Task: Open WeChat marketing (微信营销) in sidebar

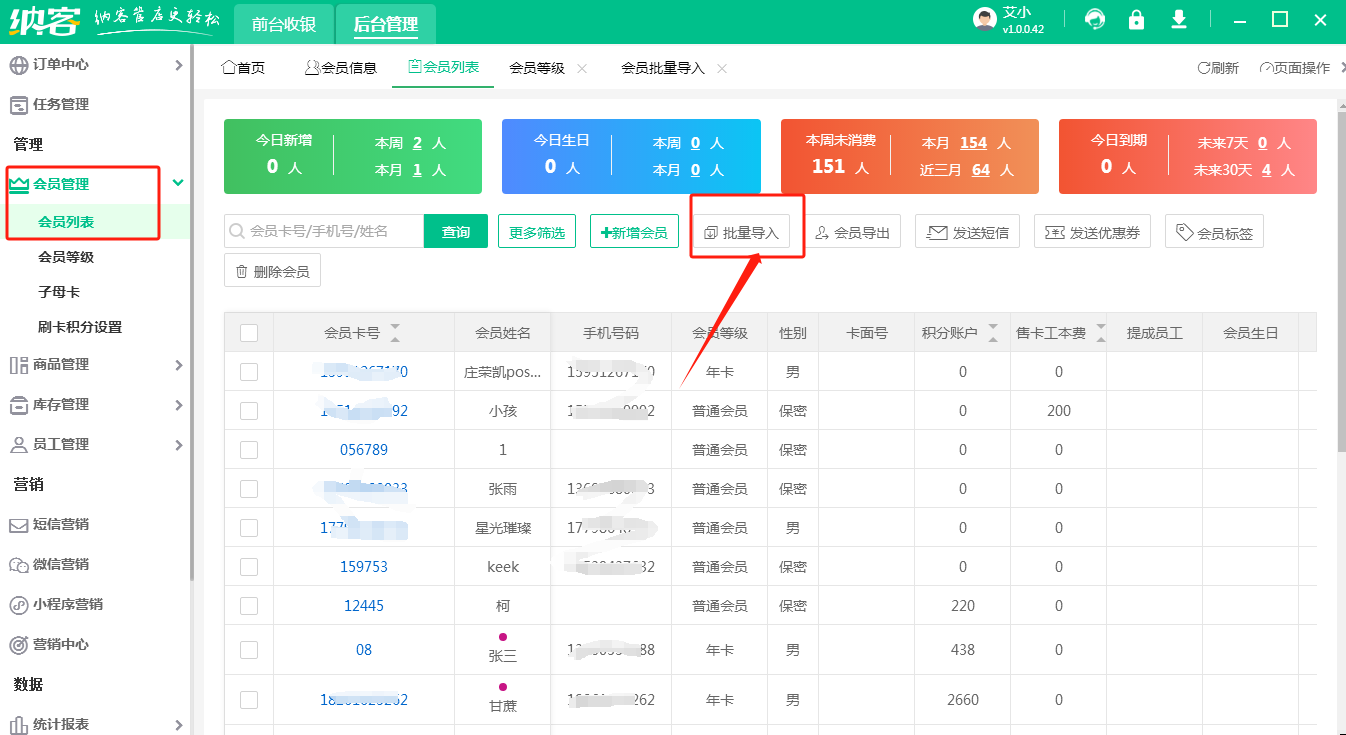Action: point(60,564)
